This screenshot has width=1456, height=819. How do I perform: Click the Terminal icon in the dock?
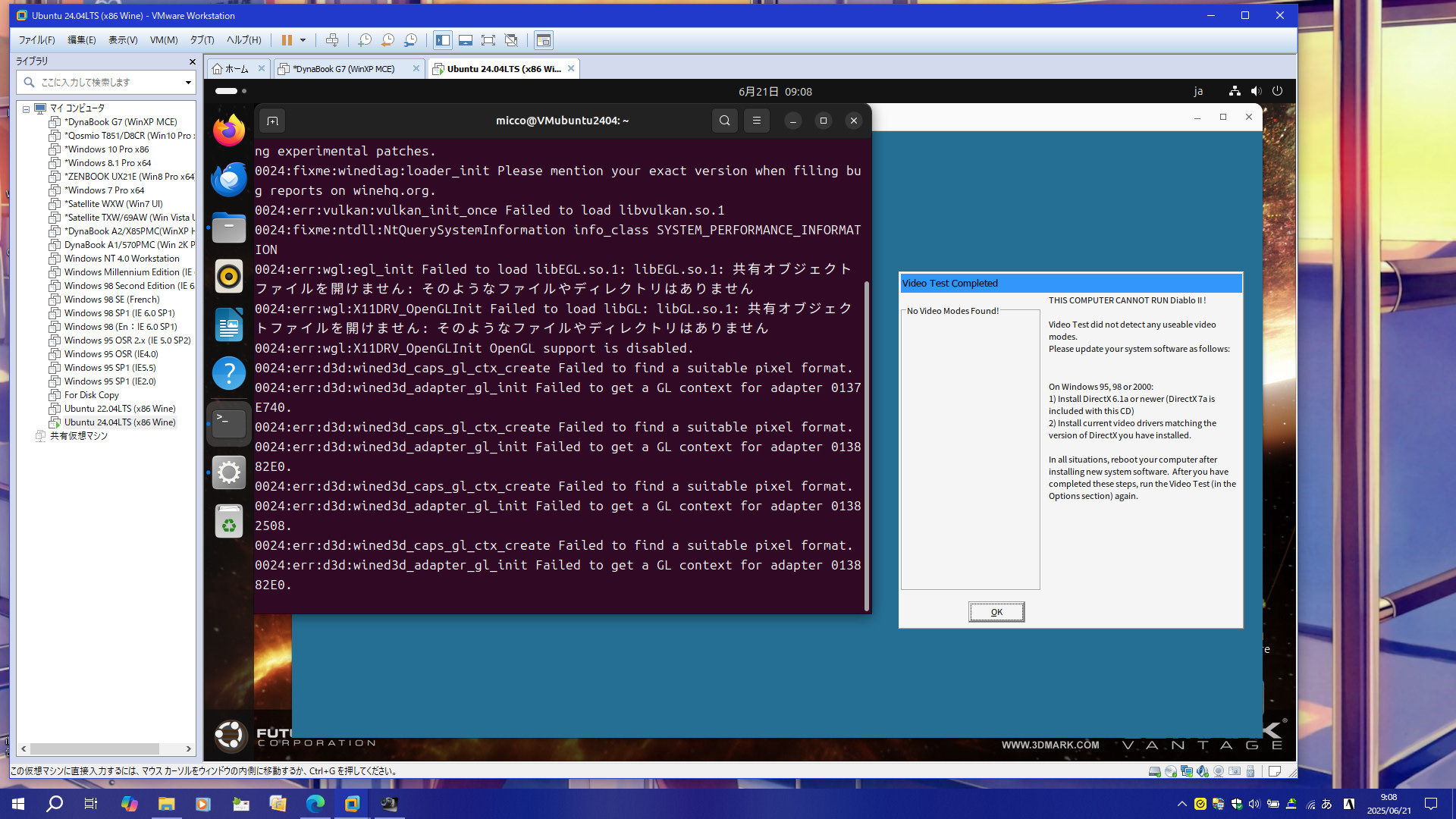coord(228,423)
